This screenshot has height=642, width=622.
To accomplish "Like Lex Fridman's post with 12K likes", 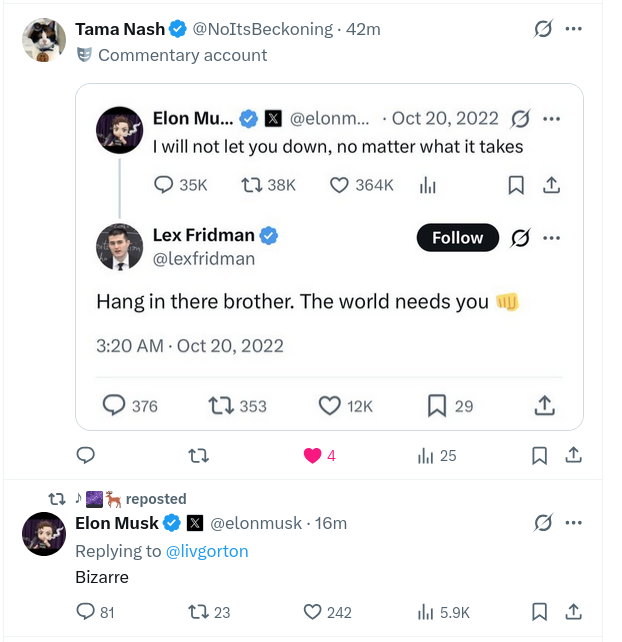I will 330,405.
